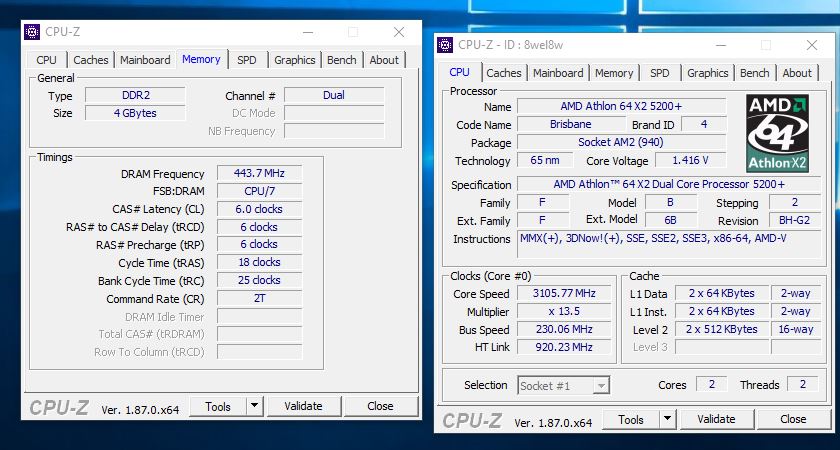This screenshot has width=840, height=450.
Task: Click the Instructions list field
Action: (x=669, y=245)
